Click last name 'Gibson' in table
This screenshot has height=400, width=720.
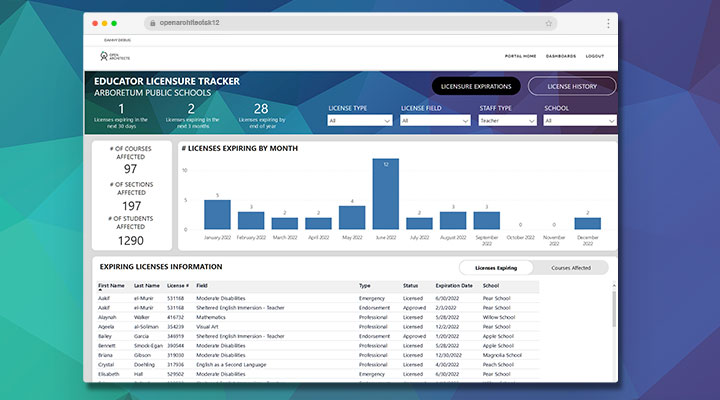click(x=142, y=355)
